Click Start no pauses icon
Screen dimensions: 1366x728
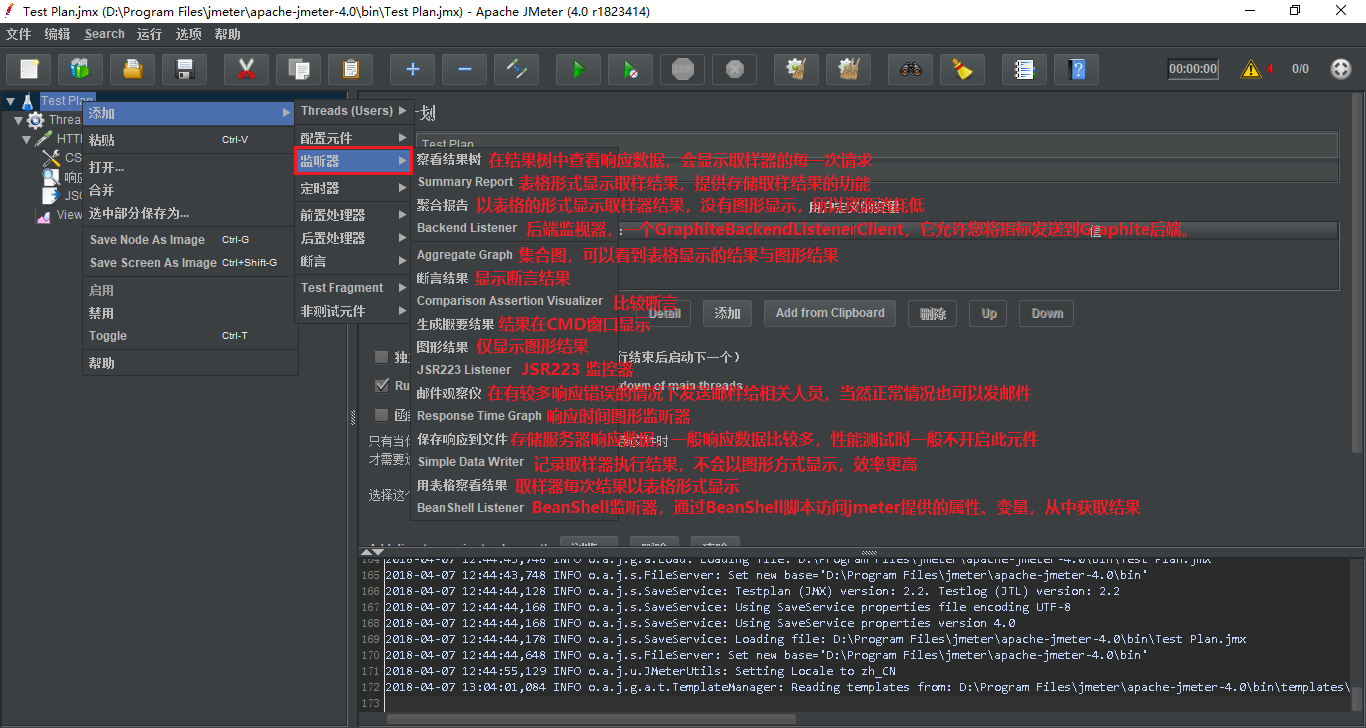point(630,69)
